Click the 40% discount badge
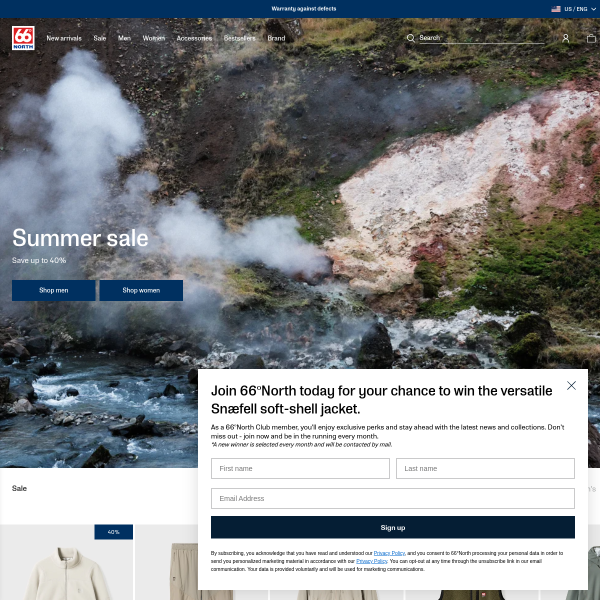This screenshot has height=600, width=600. pyautogui.click(x=114, y=532)
